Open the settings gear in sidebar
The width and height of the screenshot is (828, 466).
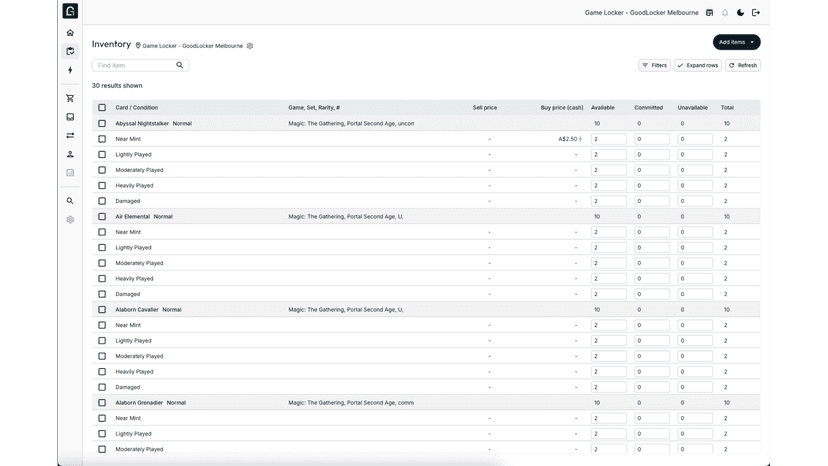[70, 220]
